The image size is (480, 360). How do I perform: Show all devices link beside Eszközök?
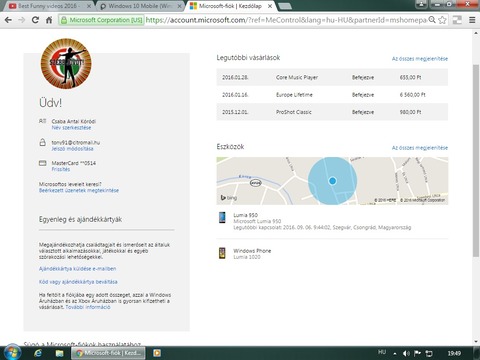420,148
